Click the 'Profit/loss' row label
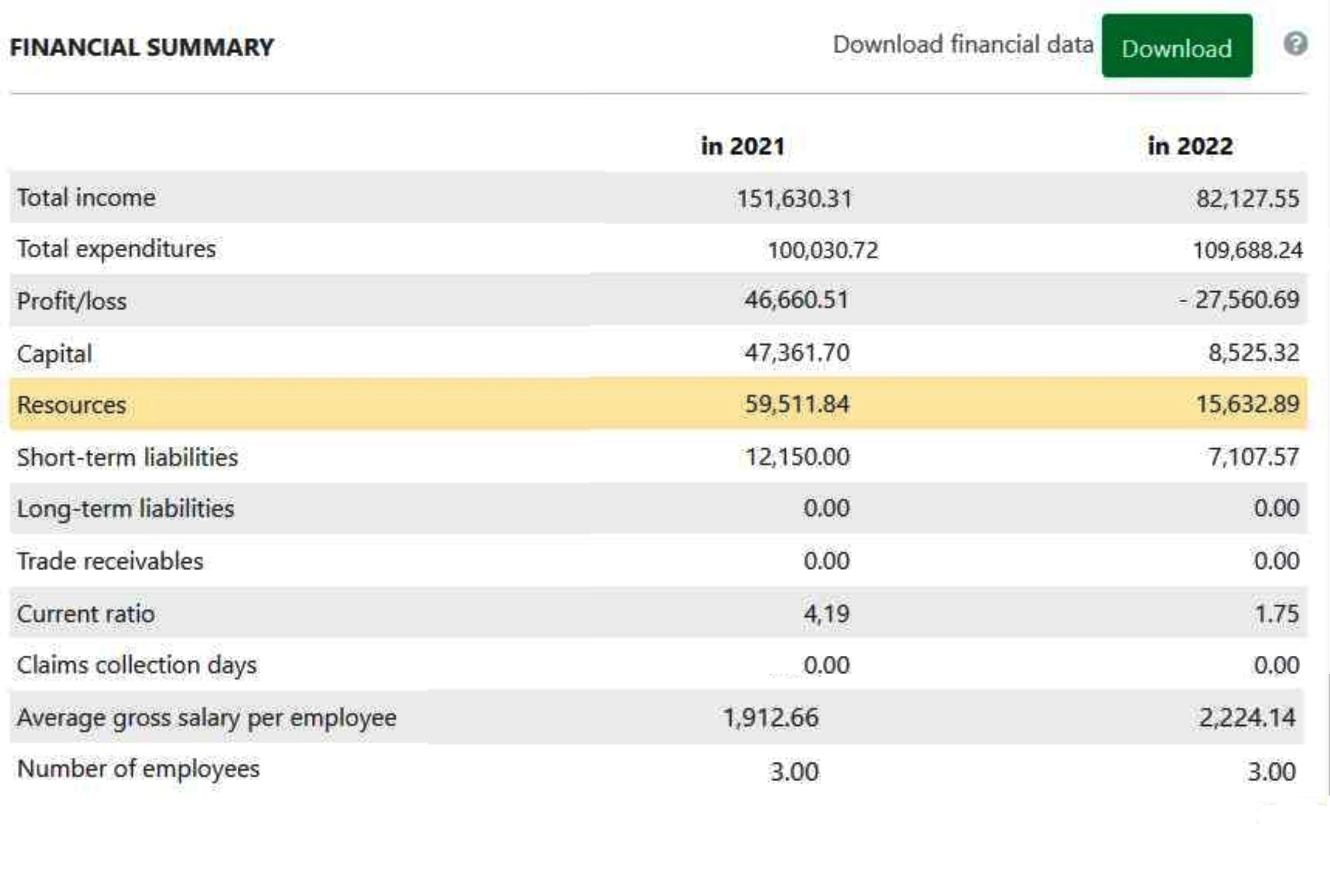Screen dimensions: 1330x896 (x=72, y=301)
